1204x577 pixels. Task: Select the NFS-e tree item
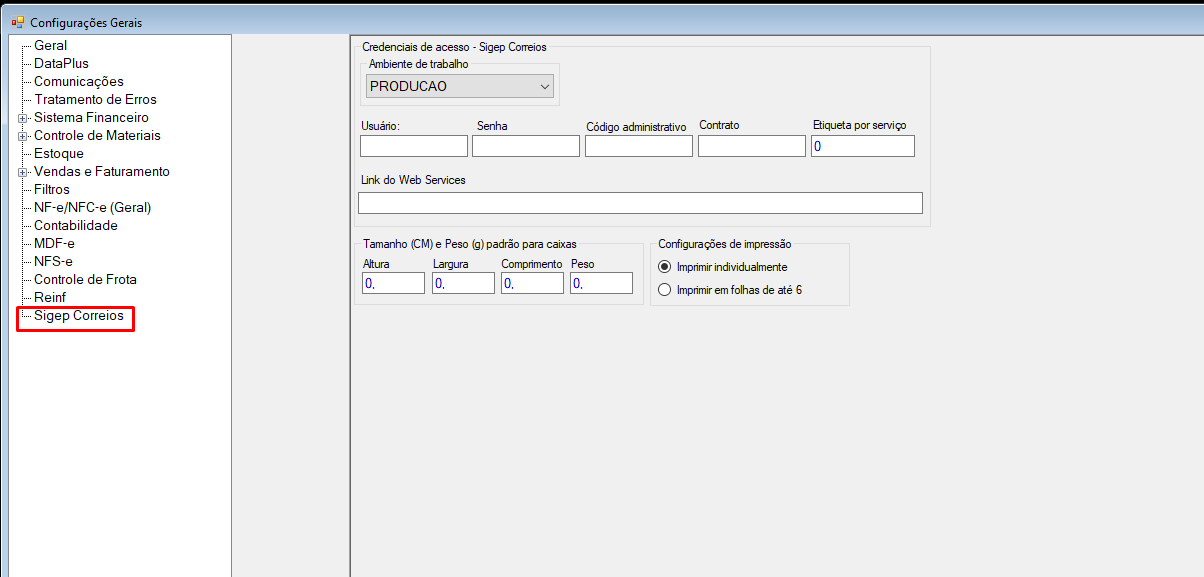click(x=53, y=261)
